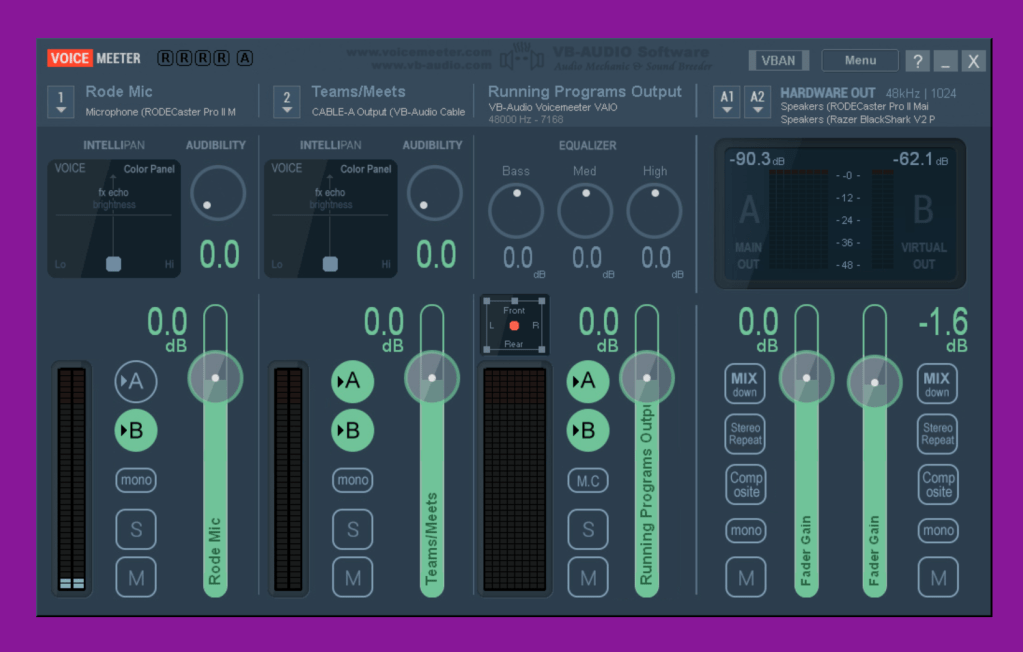Viewport: 1023px width, 652px height.
Task: Enable mono on the Rode Mic strip
Action: click(x=136, y=480)
